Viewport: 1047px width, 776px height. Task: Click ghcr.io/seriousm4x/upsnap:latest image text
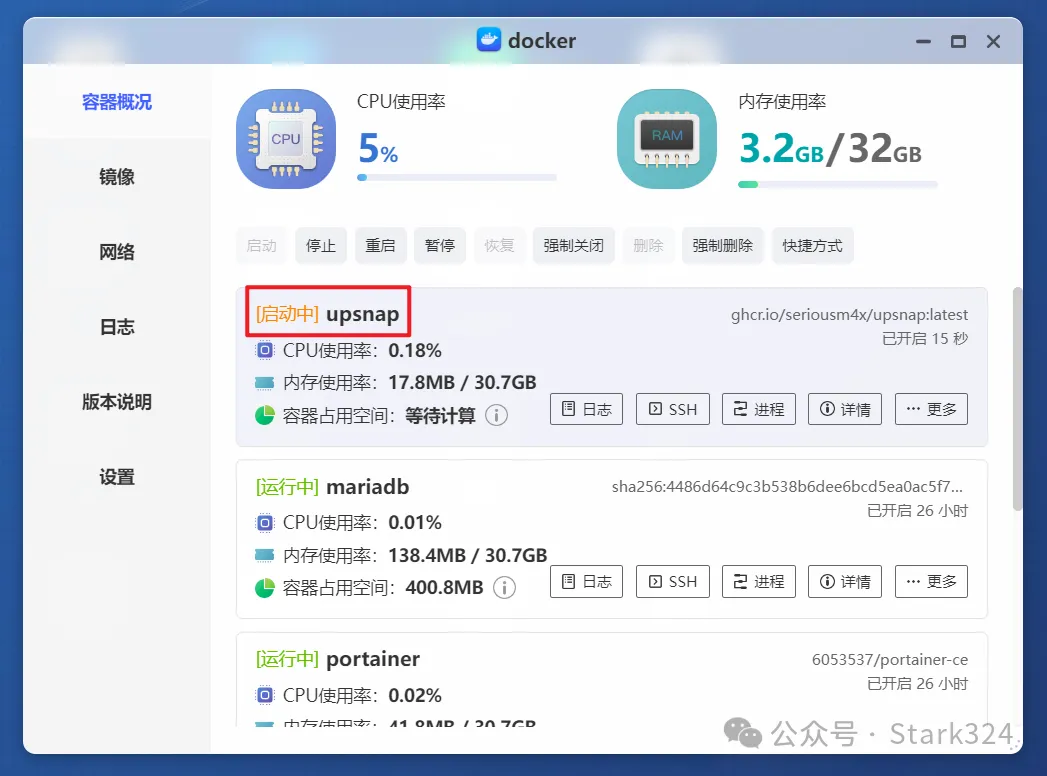tap(849, 315)
